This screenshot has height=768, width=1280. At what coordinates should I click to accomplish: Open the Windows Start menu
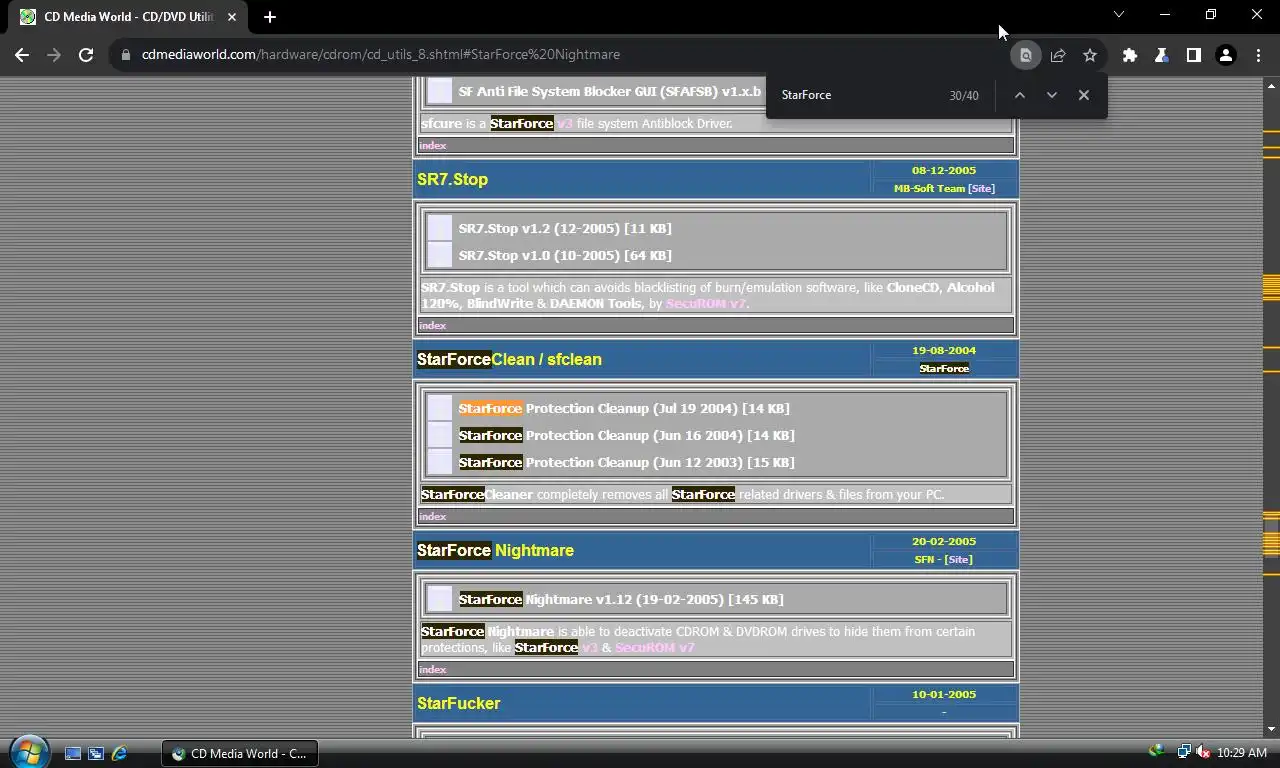(x=29, y=751)
